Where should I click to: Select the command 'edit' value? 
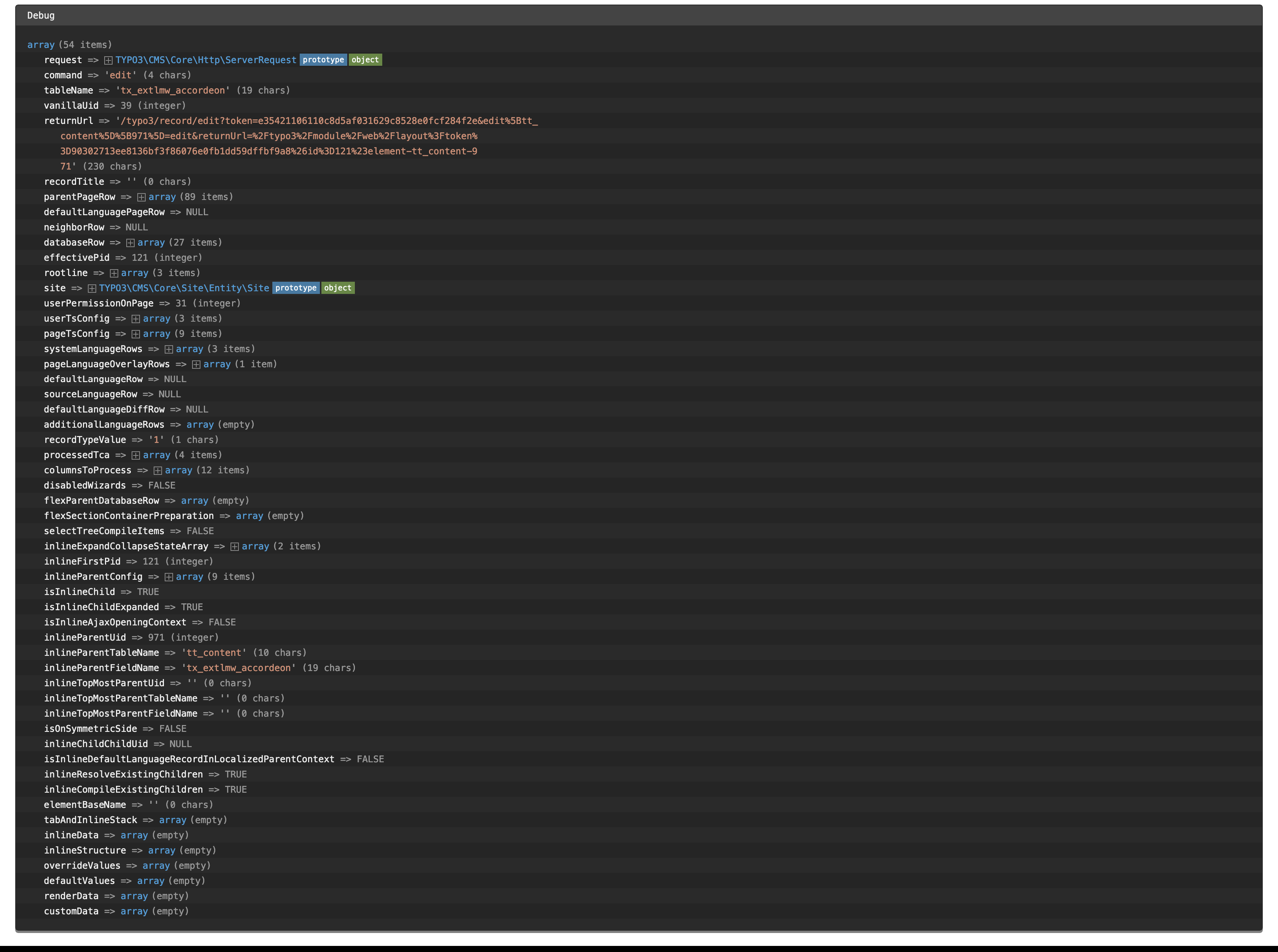click(x=121, y=76)
